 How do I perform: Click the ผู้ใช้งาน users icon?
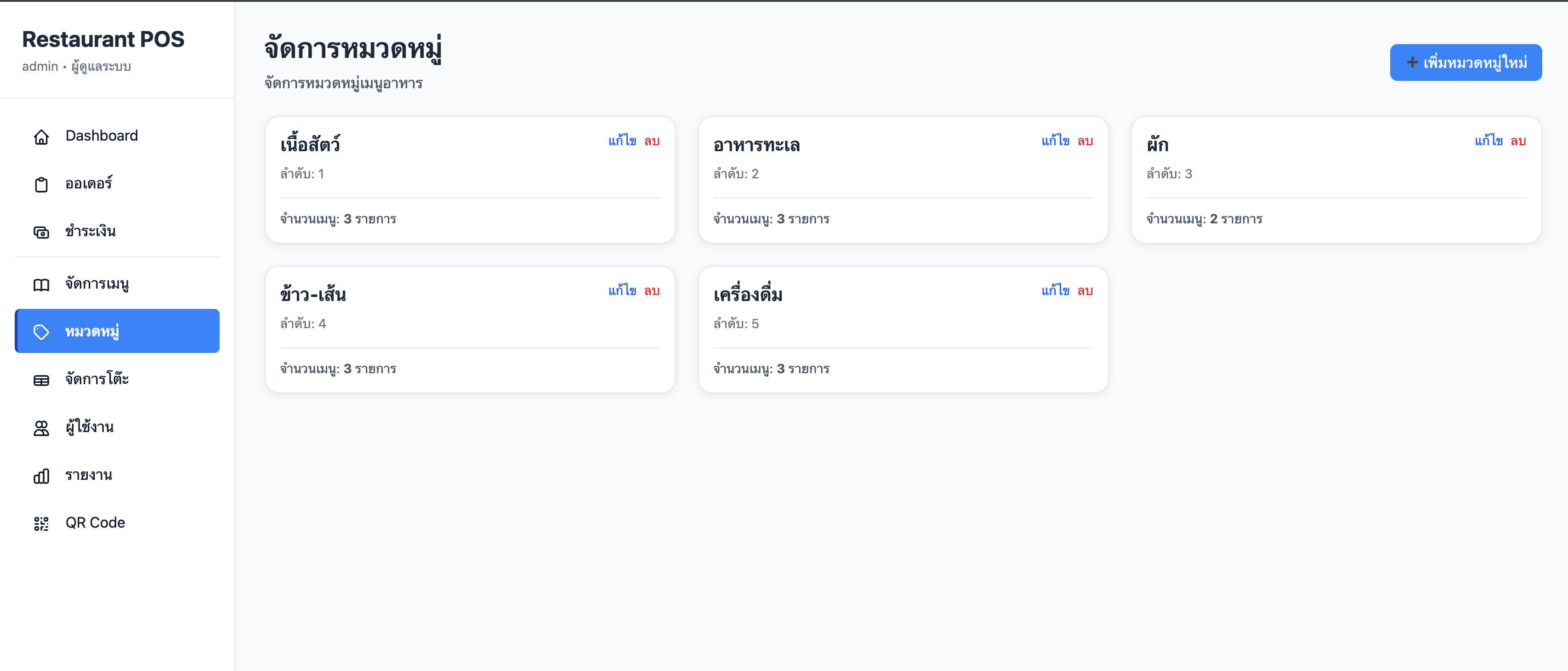[x=41, y=428]
